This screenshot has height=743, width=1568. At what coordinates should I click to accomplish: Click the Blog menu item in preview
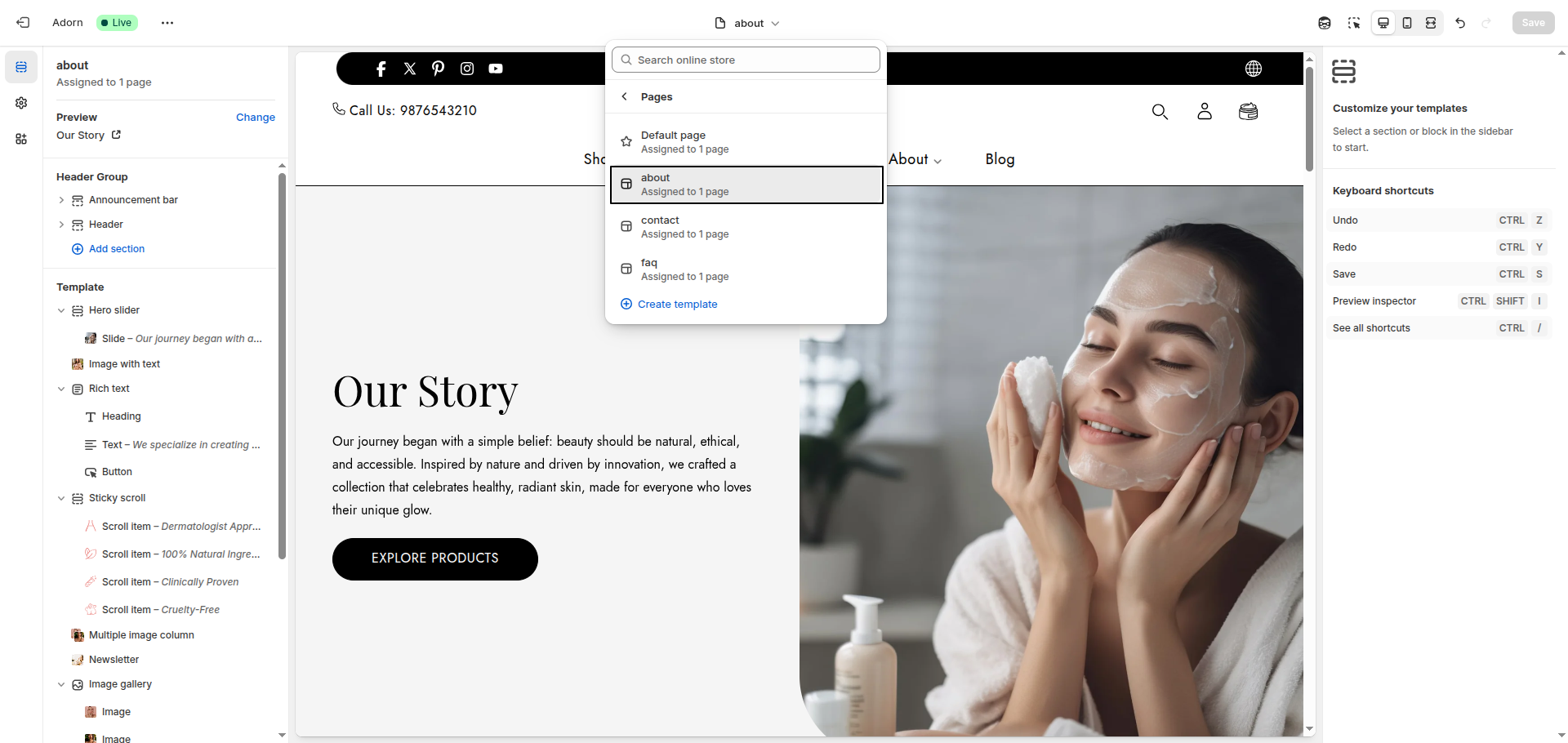(x=1000, y=159)
